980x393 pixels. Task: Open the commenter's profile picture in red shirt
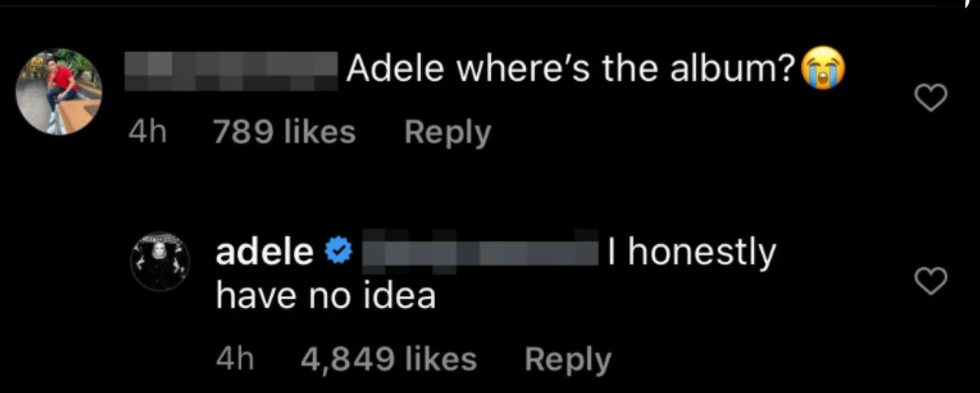(59, 91)
